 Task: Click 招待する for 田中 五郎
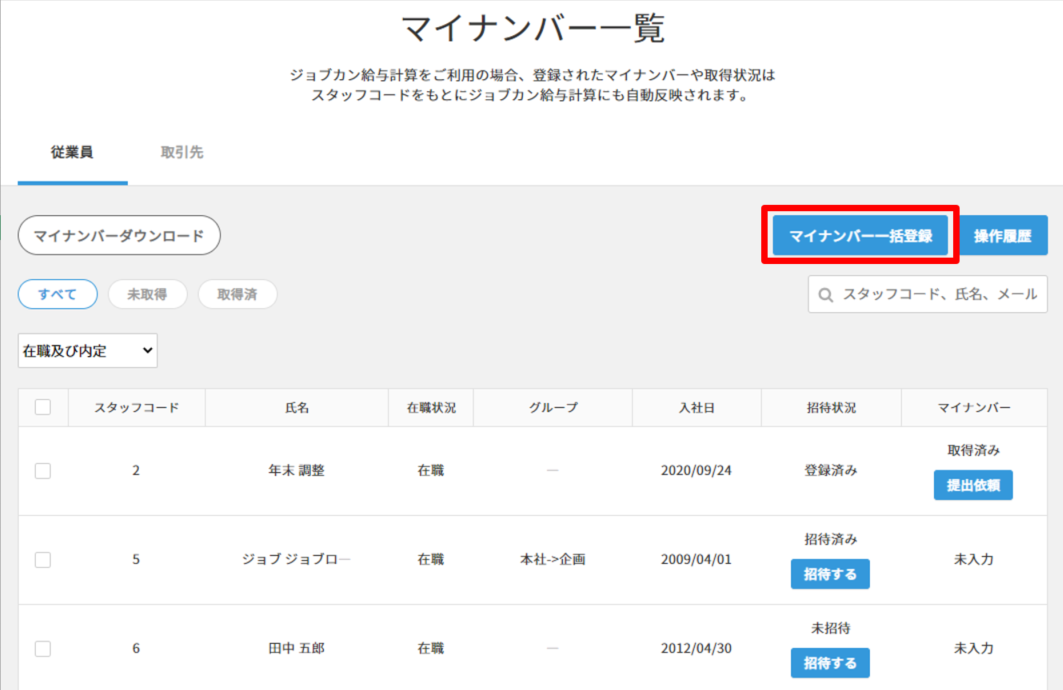830,663
